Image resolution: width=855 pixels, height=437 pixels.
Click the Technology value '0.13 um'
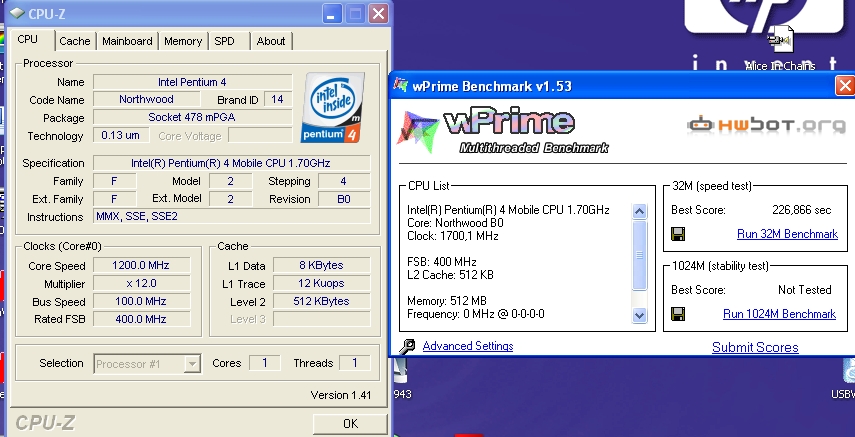point(121,135)
